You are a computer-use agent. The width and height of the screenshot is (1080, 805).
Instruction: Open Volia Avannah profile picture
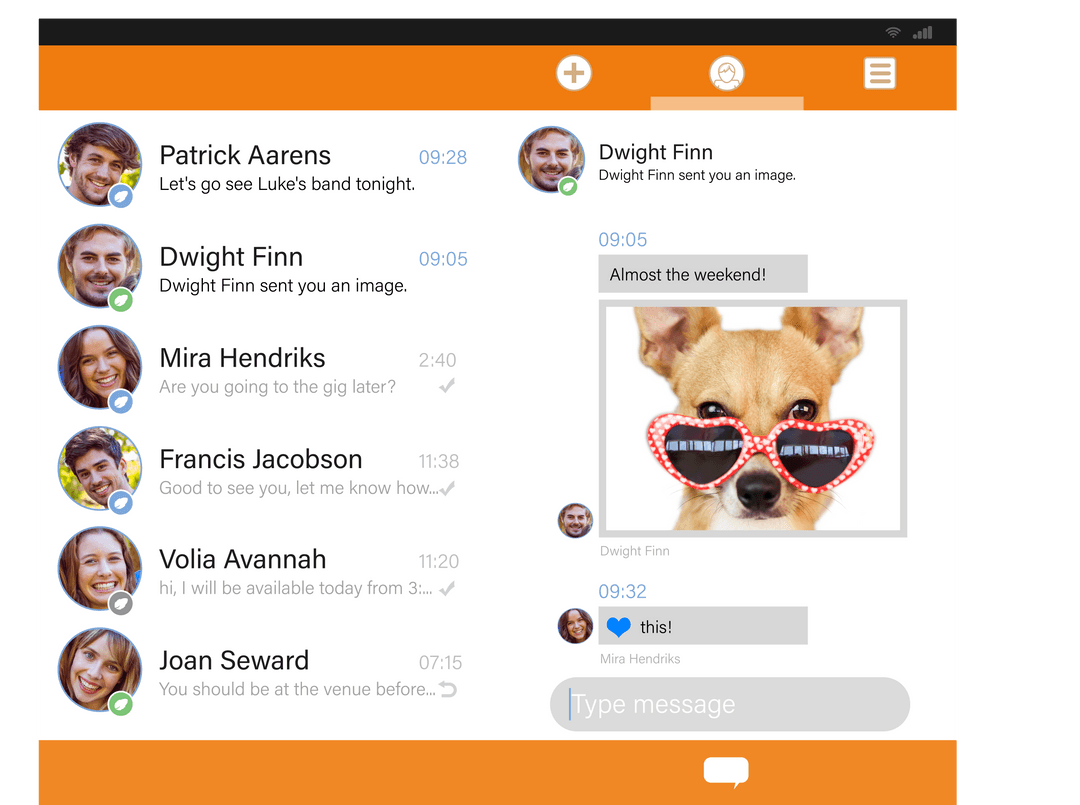point(100,569)
